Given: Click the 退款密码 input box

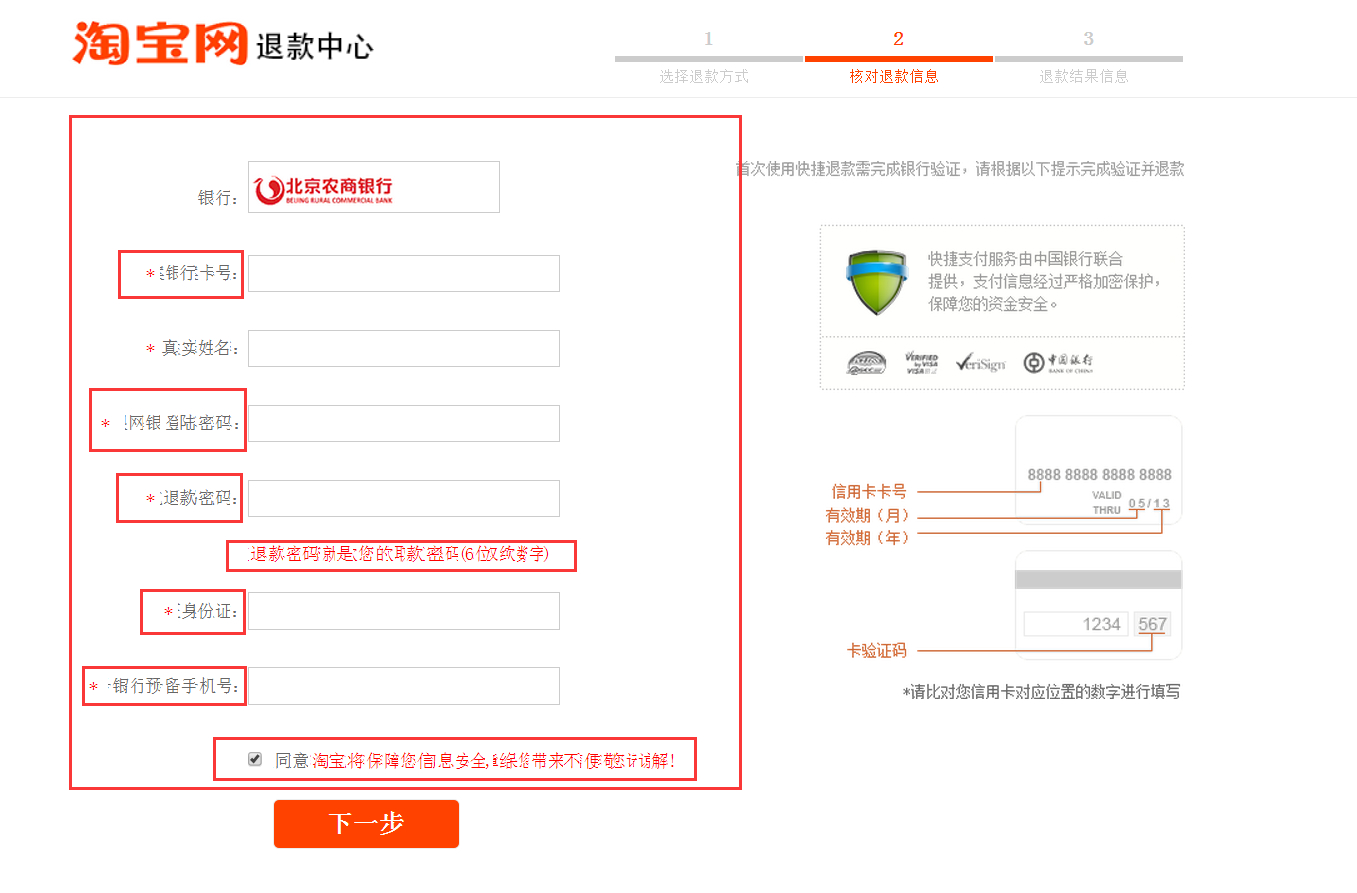Looking at the screenshot, I should [x=403, y=498].
